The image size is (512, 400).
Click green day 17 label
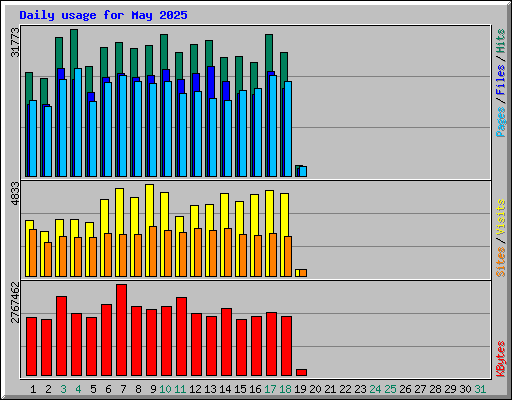pyautogui.click(x=270, y=389)
